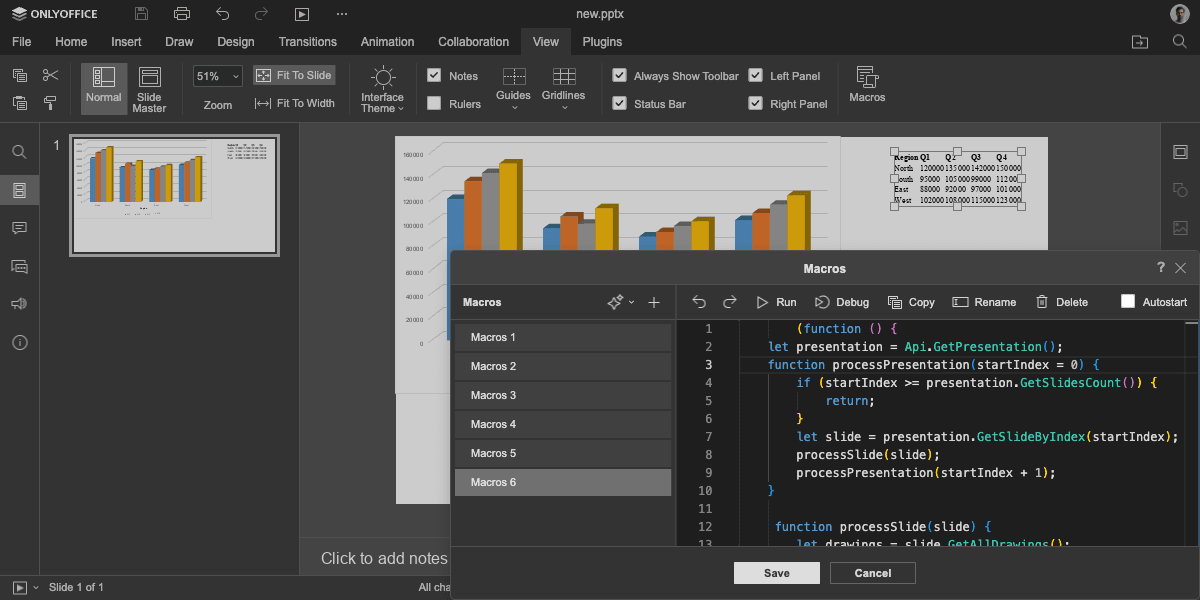
Task: Open the three-dots more options menu
Action: coord(342,14)
